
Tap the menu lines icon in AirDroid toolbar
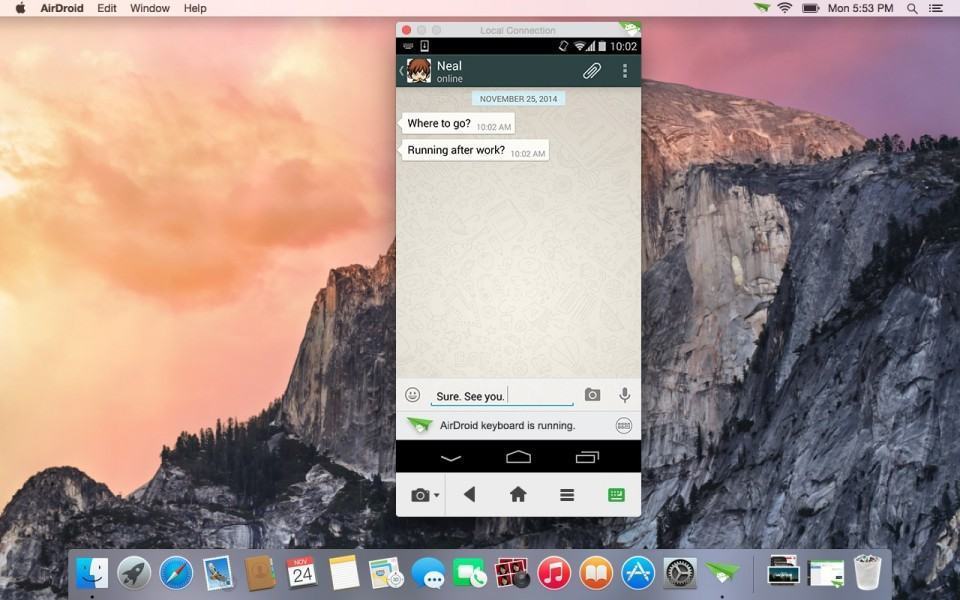click(x=567, y=494)
